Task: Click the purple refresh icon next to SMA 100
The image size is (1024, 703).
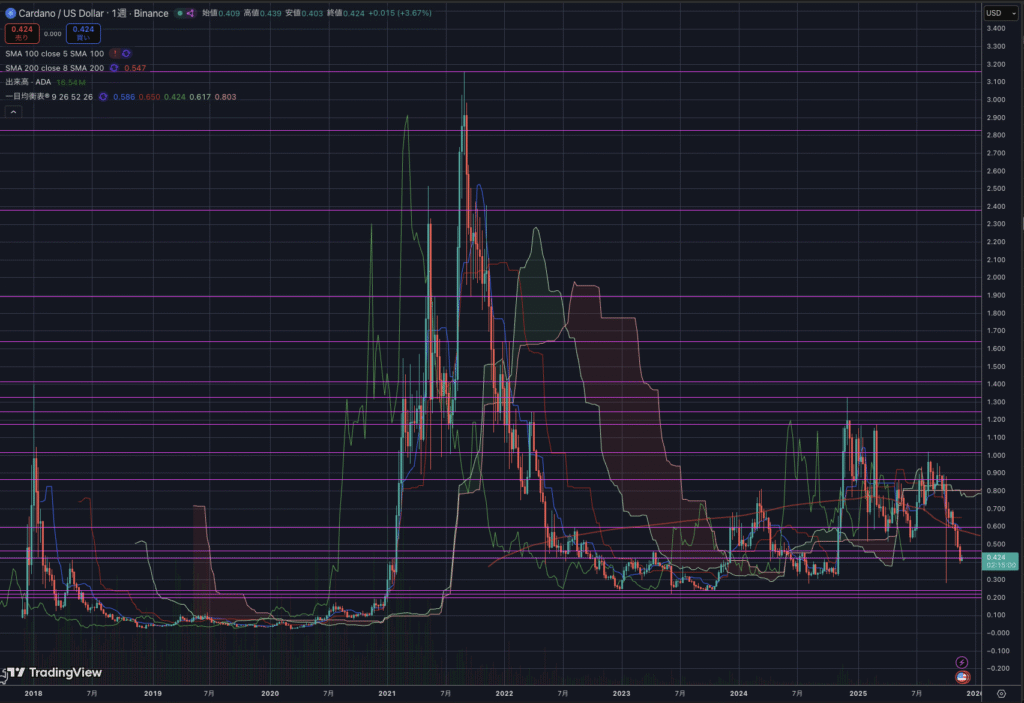Action: tap(127, 52)
